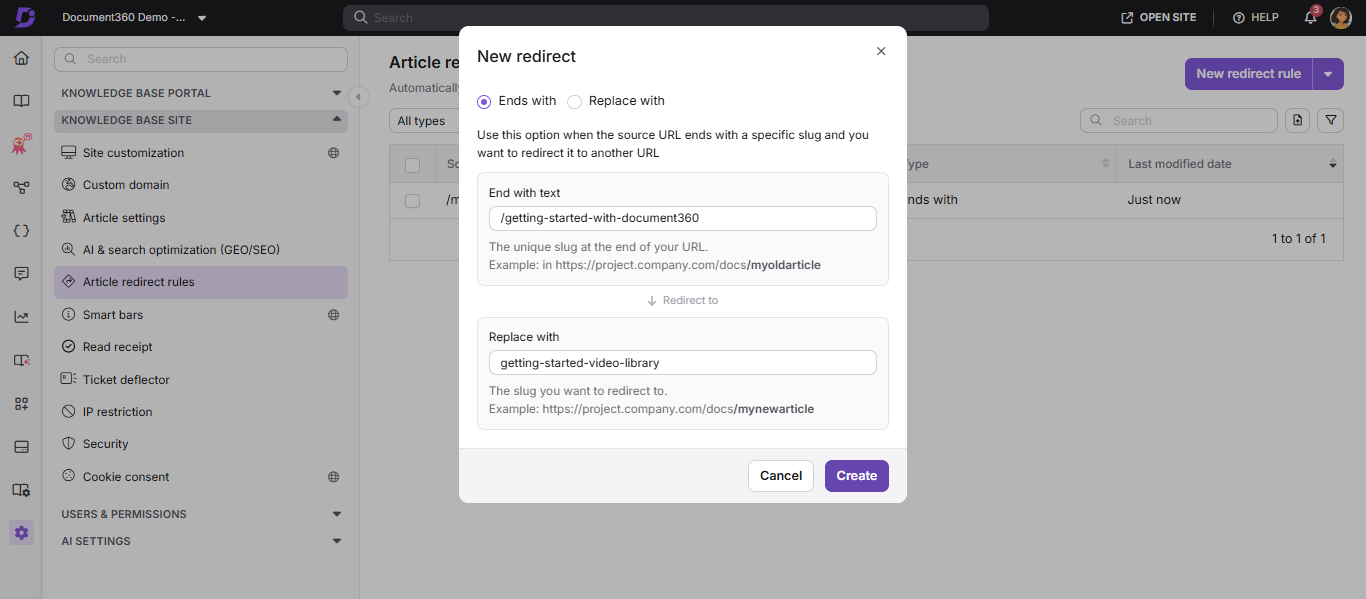The height and width of the screenshot is (599, 1366).
Task: Click the globe icon beside Site customization
Action: (334, 153)
